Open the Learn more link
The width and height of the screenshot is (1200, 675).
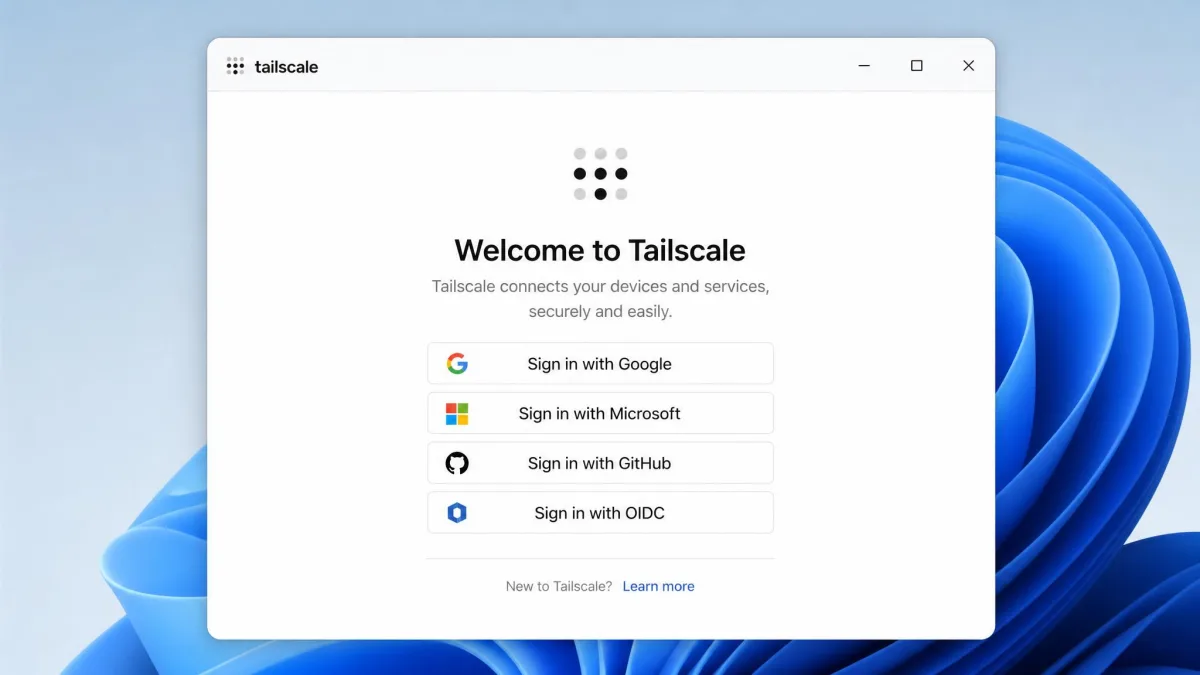(658, 586)
